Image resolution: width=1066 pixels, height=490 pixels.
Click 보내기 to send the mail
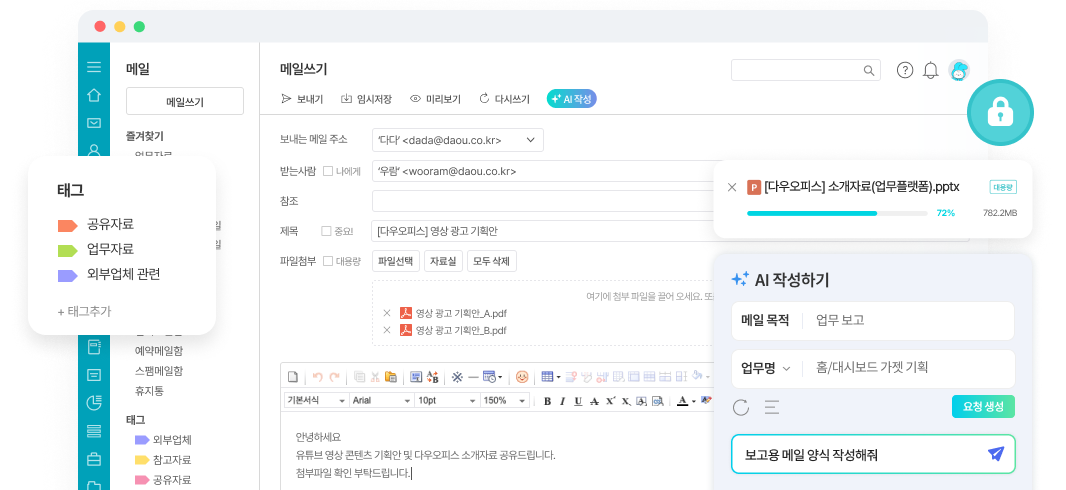click(302, 99)
